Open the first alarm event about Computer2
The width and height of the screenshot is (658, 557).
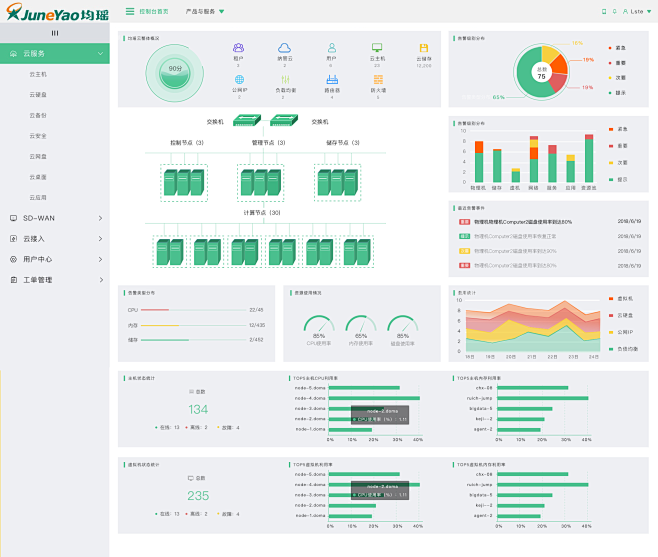[x=522, y=222]
